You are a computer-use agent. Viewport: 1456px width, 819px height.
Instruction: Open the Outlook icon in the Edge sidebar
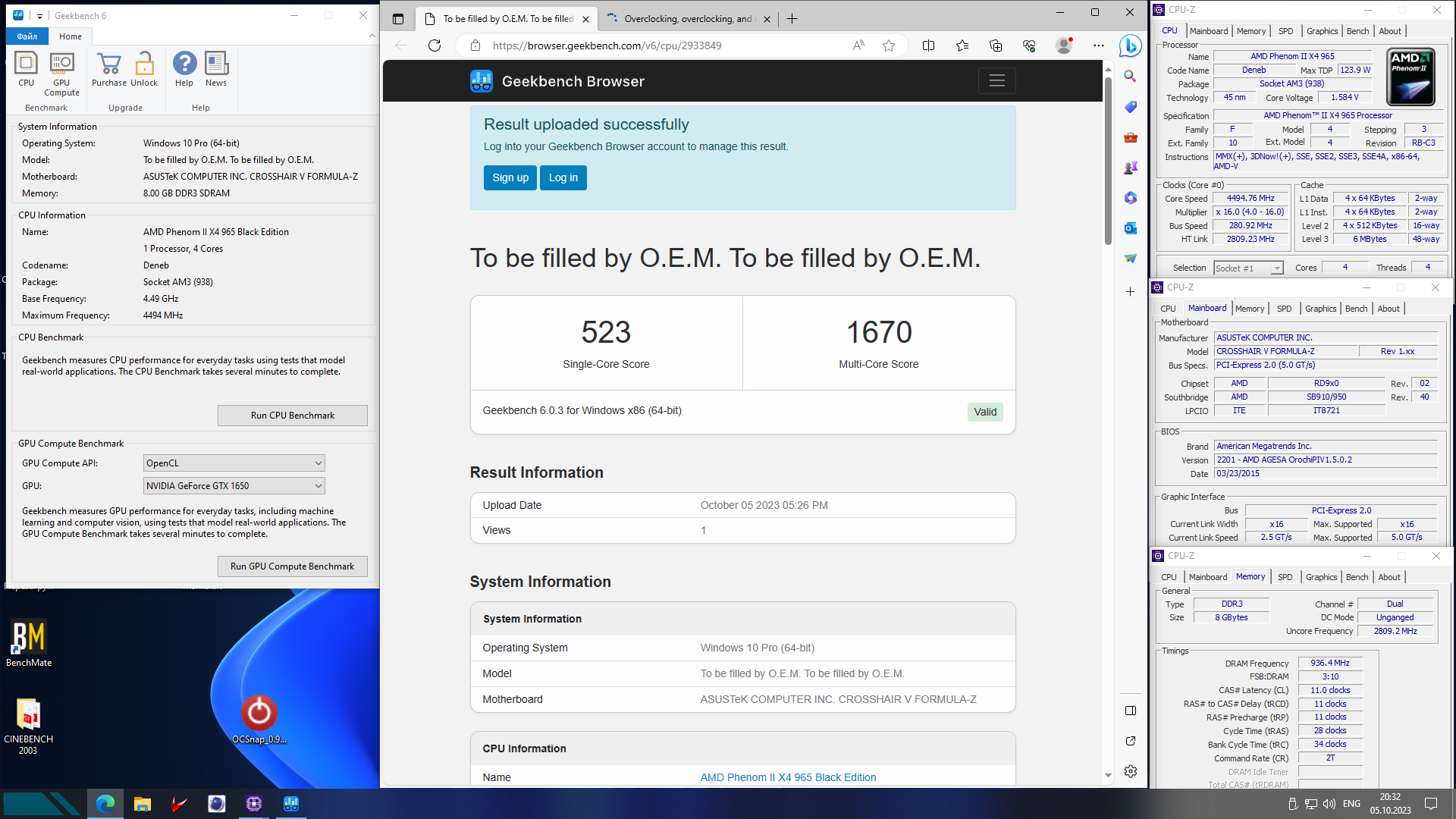[x=1130, y=228]
